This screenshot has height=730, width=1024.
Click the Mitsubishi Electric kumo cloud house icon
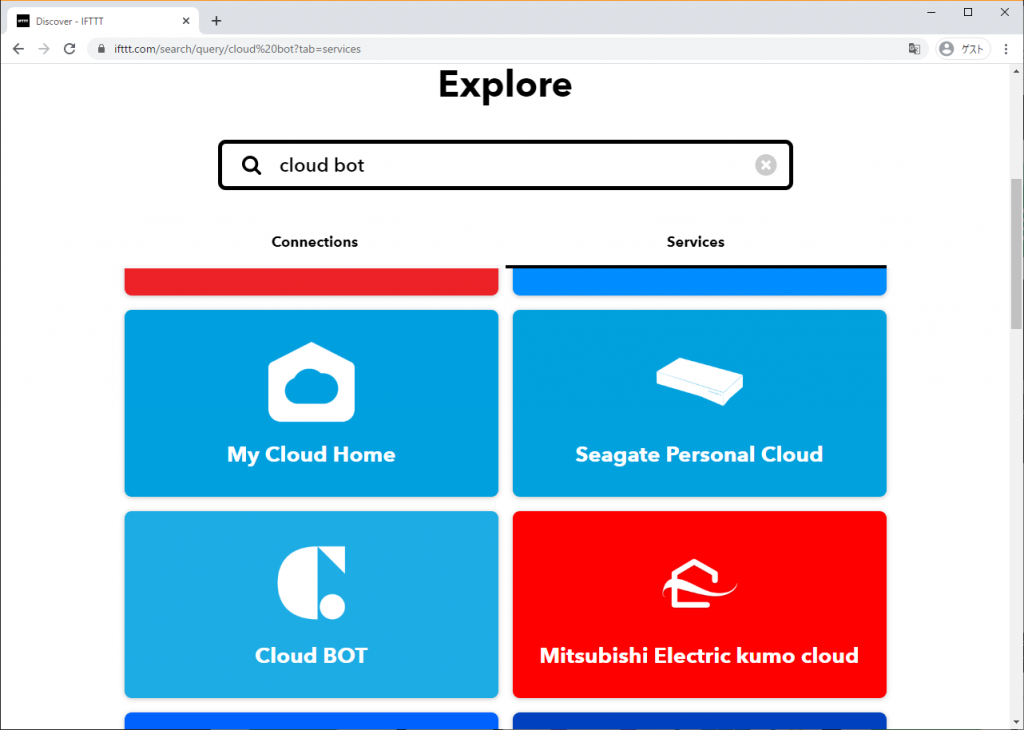click(x=699, y=583)
